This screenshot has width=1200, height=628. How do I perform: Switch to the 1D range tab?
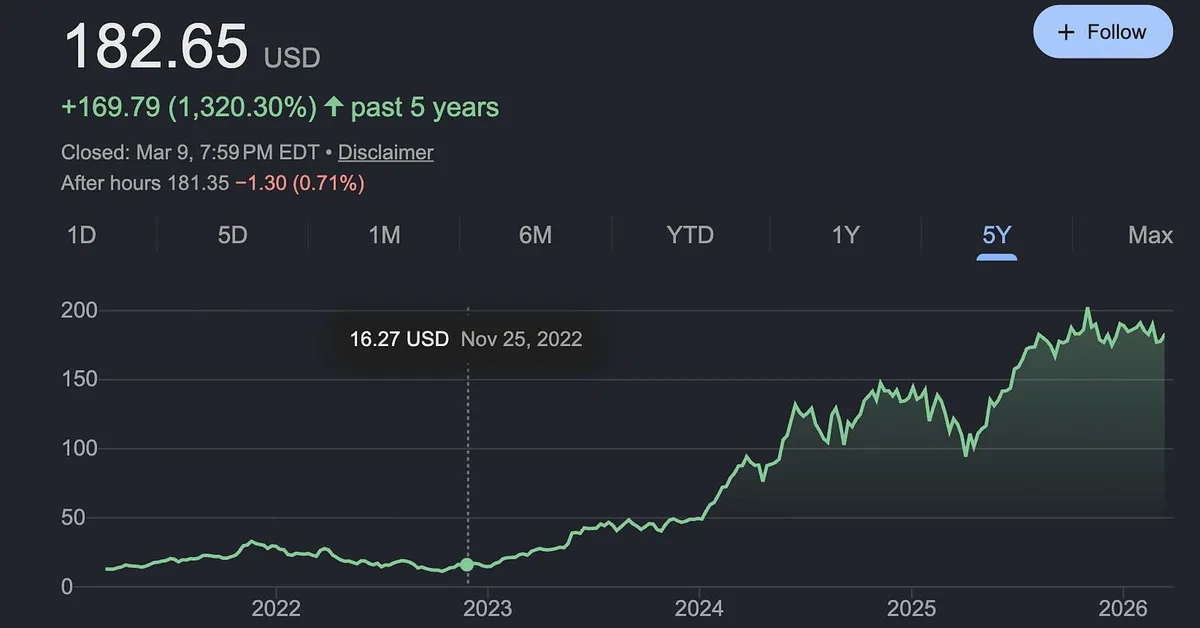(81, 235)
